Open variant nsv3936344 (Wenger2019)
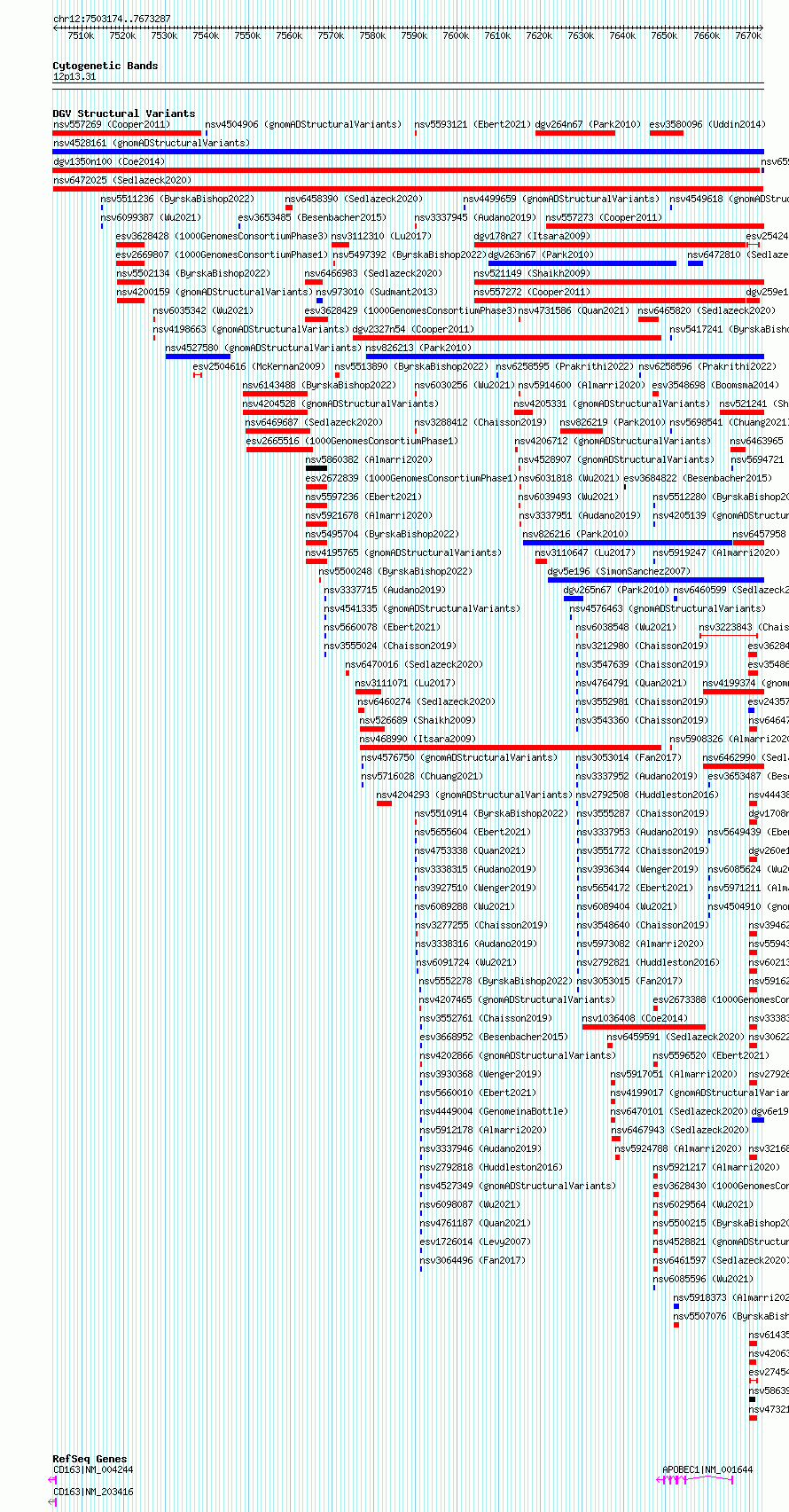The height and width of the screenshot is (1512, 789). click(x=637, y=869)
